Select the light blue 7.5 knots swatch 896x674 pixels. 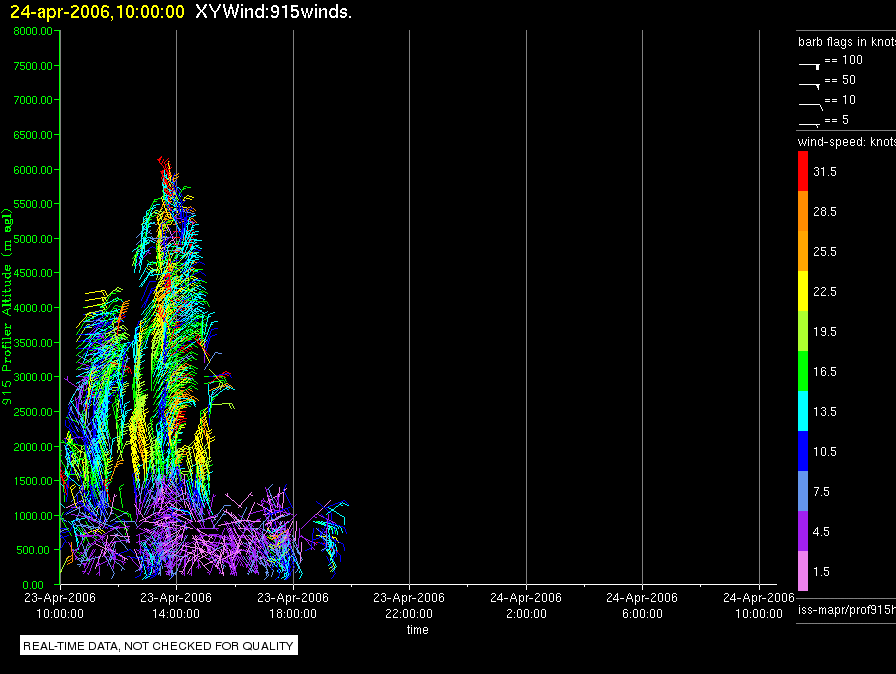pos(803,491)
